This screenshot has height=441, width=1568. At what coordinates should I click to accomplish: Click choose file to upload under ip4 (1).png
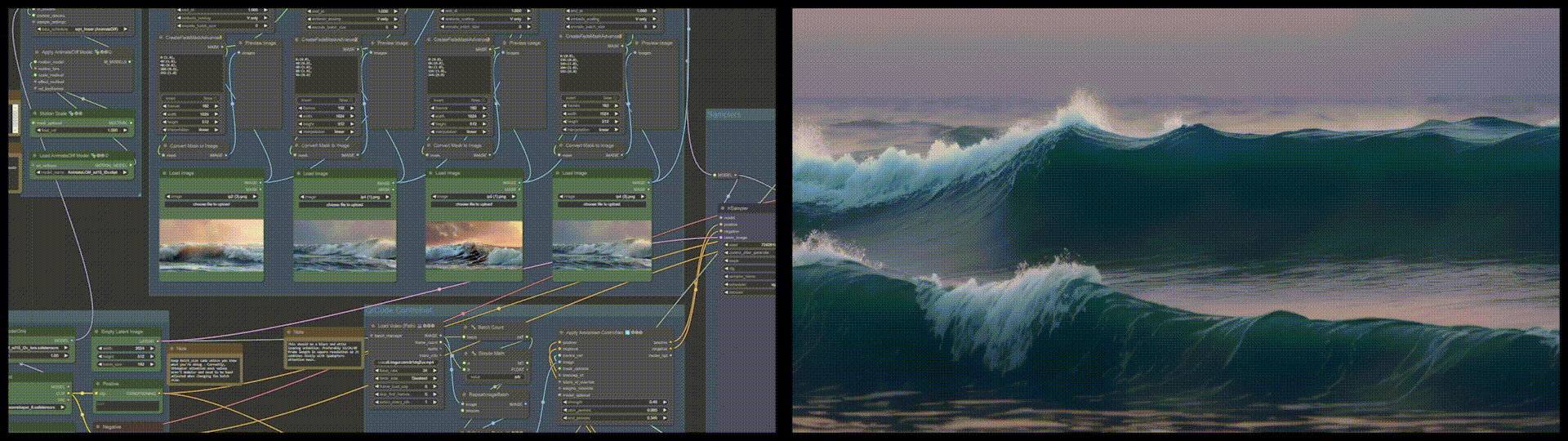[x=345, y=204]
